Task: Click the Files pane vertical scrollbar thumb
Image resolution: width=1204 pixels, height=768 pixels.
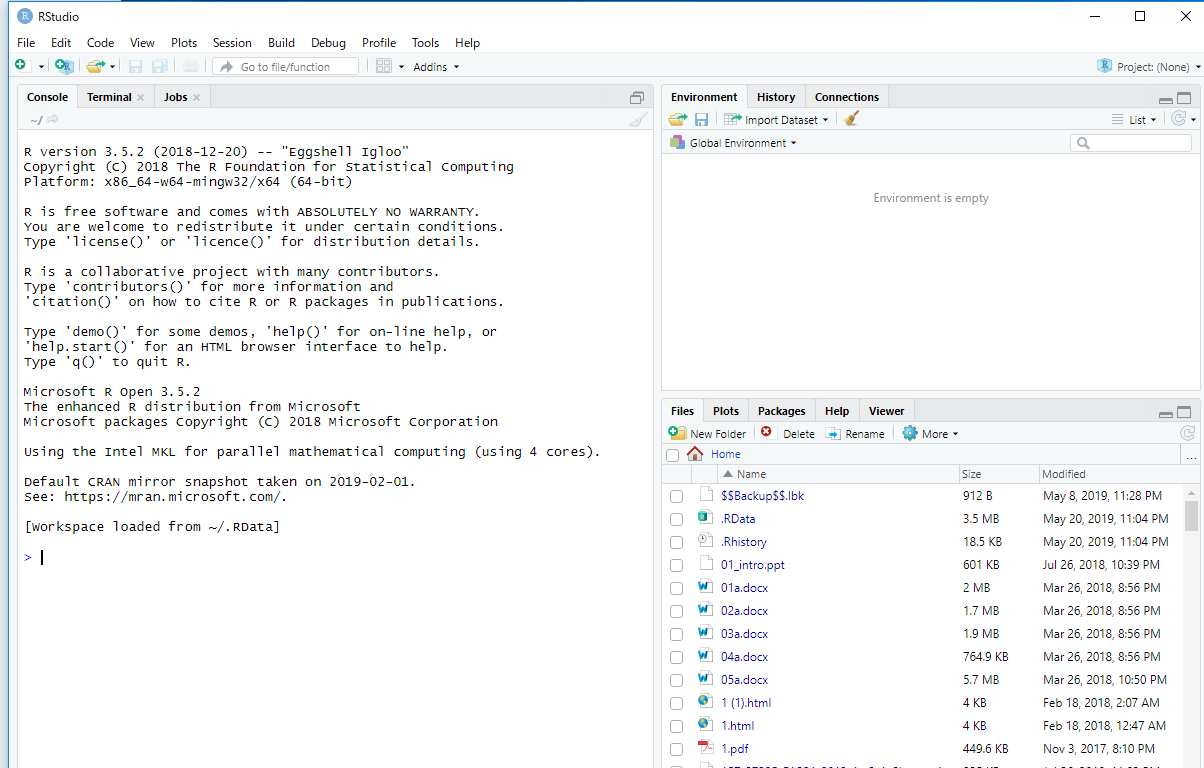Action: pyautogui.click(x=1191, y=516)
